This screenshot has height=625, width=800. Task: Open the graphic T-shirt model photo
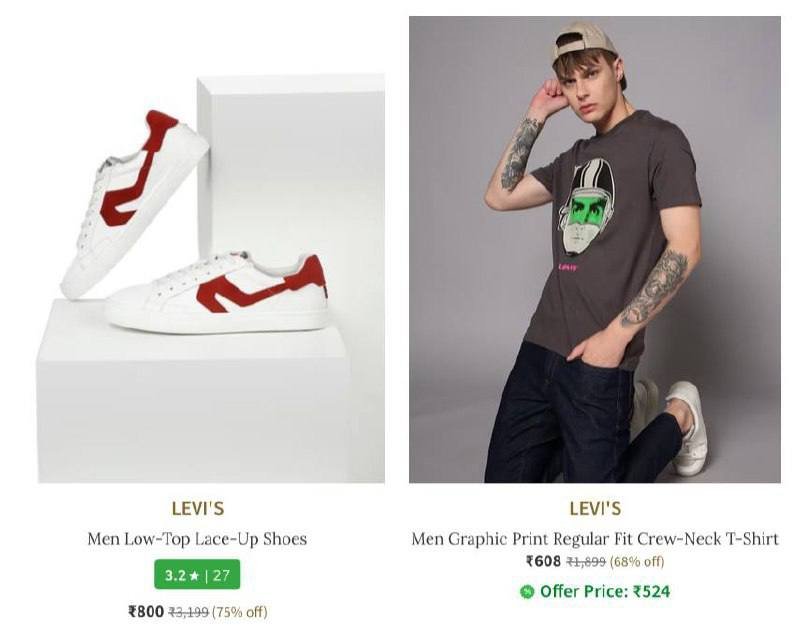click(594, 250)
